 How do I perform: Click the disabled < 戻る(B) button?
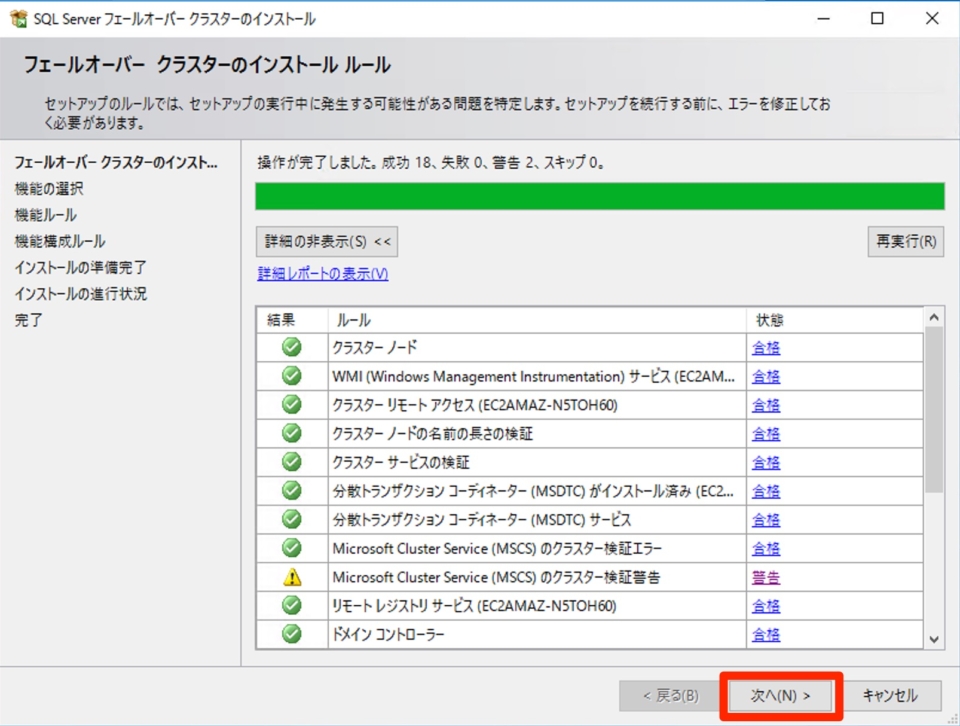pyautogui.click(x=670, y=696)
